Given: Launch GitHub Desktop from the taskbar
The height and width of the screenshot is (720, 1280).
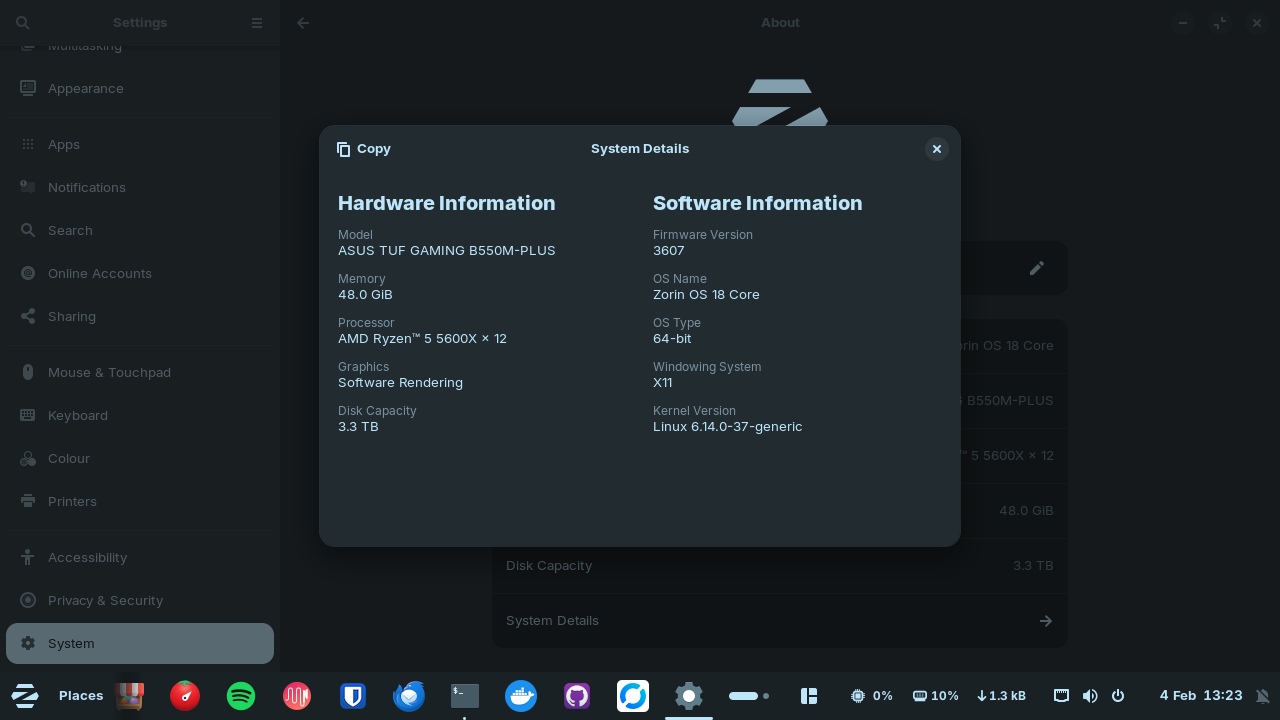Looking at the screenshot, I should [577, 696].
